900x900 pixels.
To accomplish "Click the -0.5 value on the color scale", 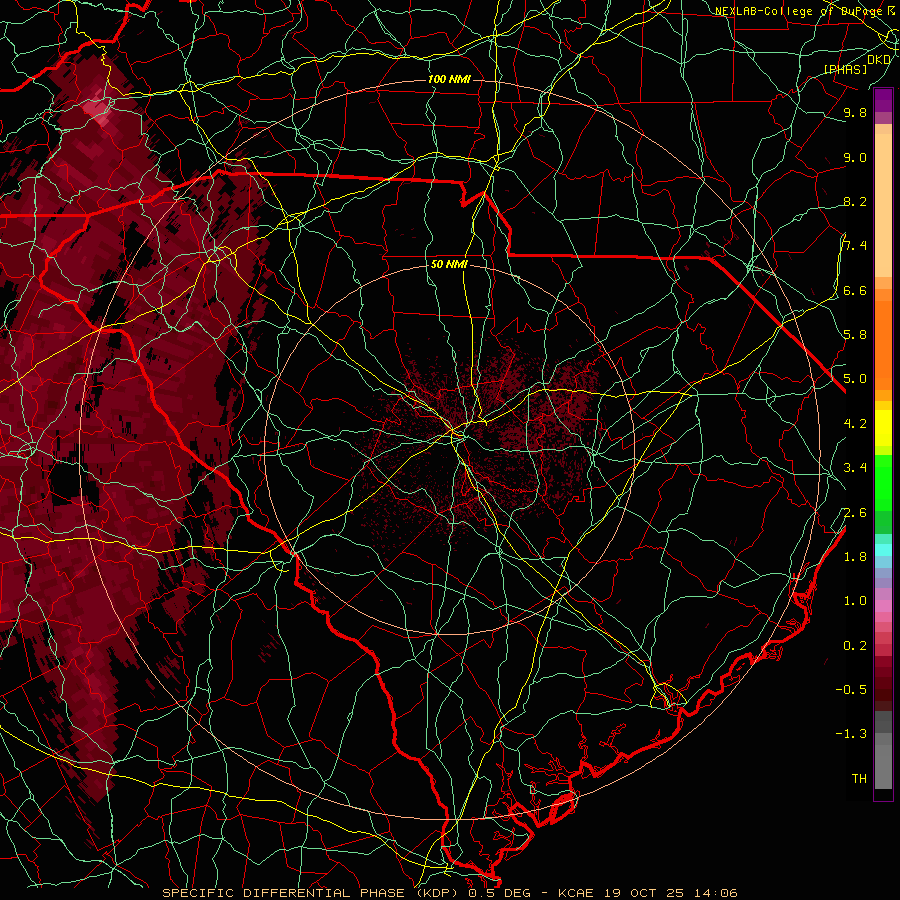I will (x=851, y=690).
